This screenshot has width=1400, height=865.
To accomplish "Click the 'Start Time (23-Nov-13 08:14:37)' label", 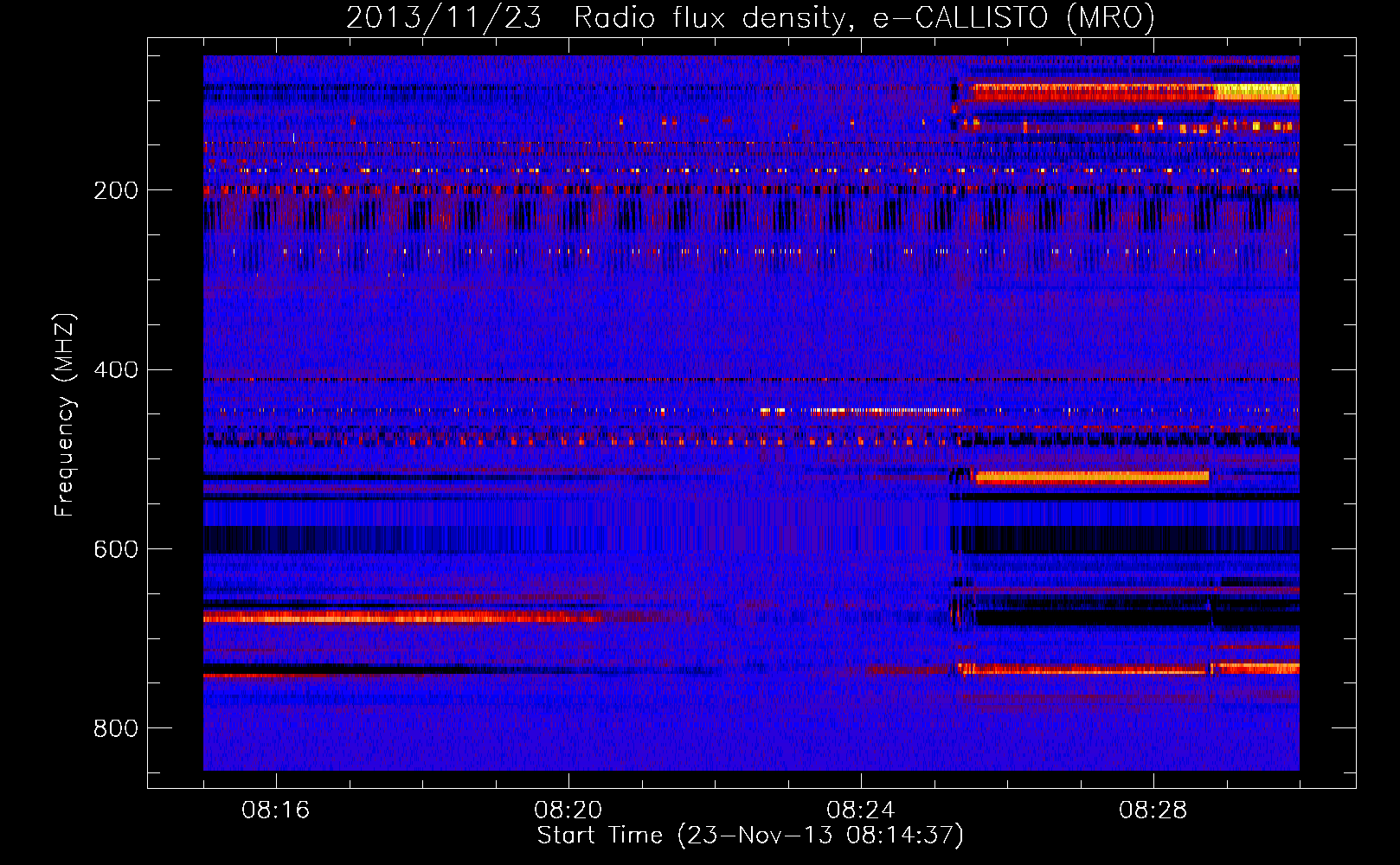I will click(x=750, y=836).
